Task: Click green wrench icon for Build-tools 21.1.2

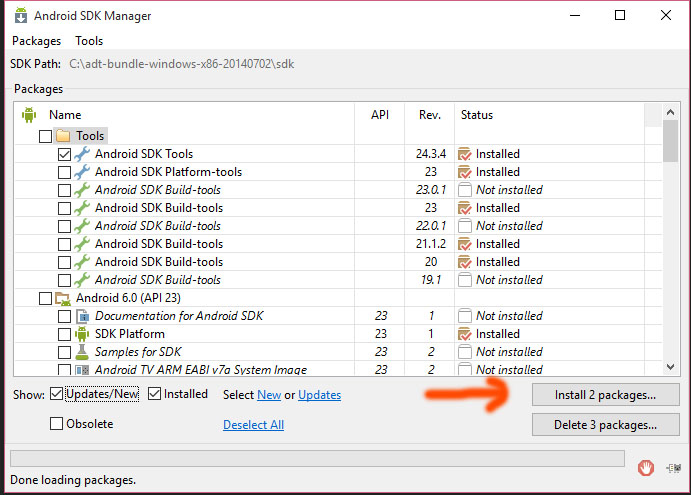Action: click(82, 244)
